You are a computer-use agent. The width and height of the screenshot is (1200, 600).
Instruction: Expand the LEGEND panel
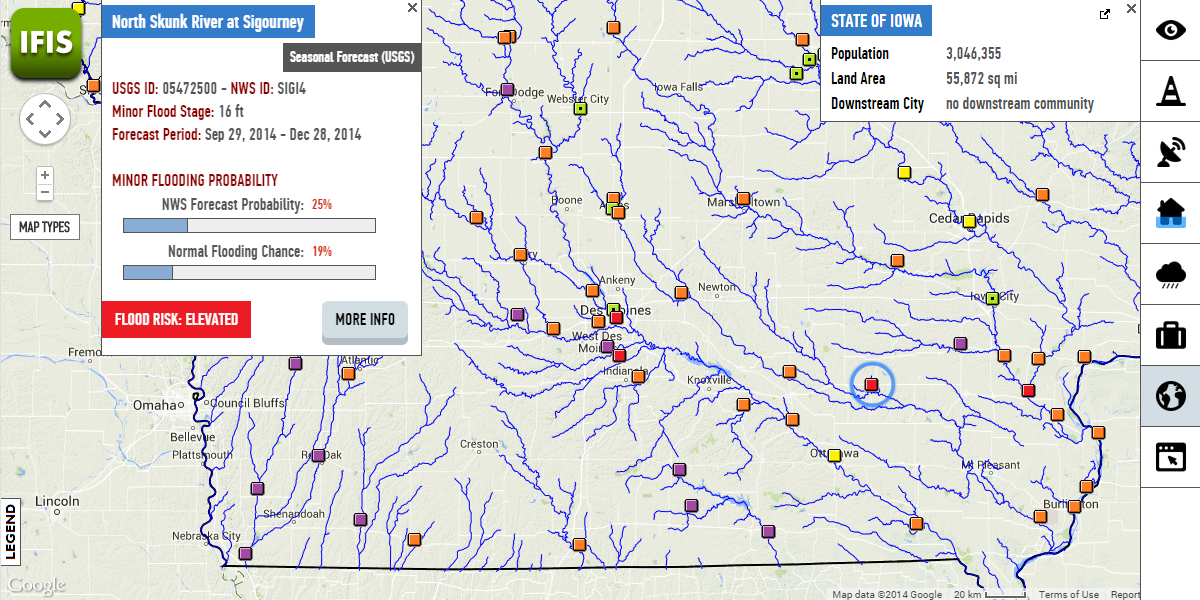coord(11,531)
